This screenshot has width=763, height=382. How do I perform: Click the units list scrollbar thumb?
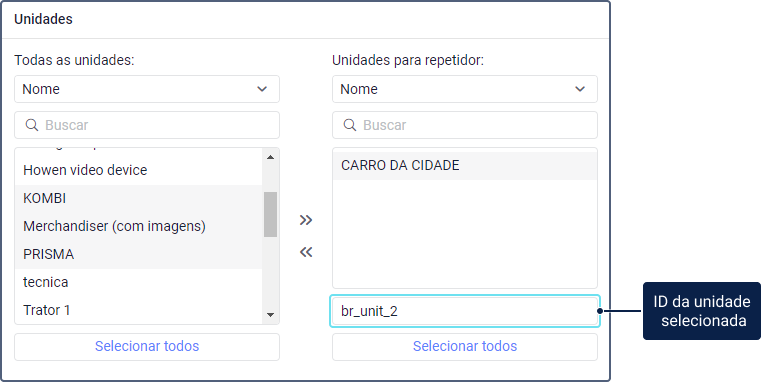pos(271,215)
